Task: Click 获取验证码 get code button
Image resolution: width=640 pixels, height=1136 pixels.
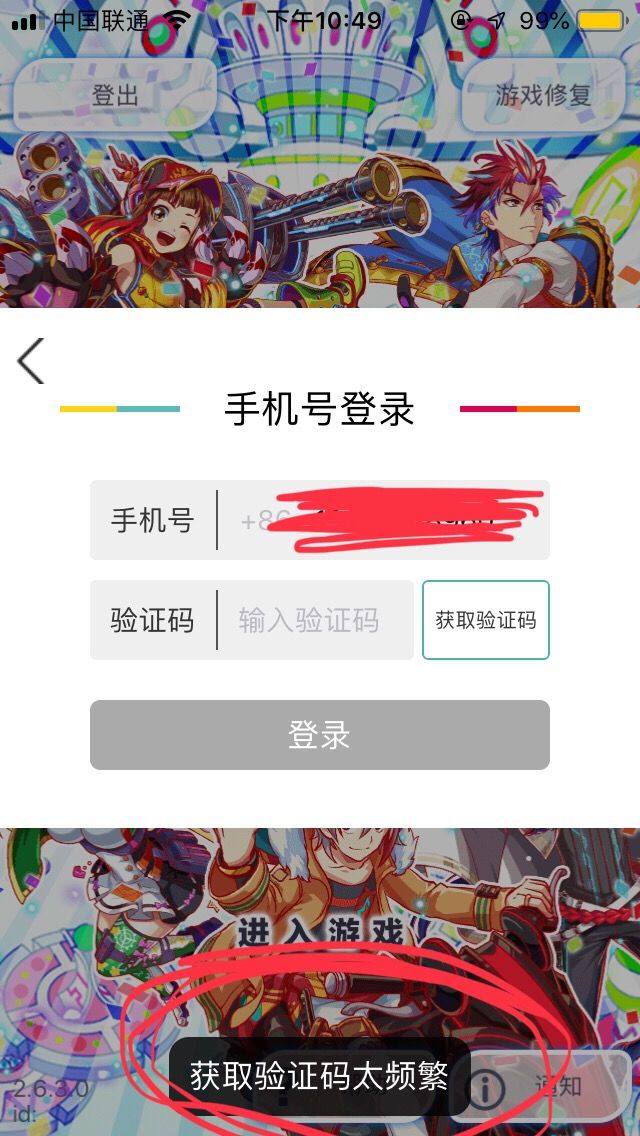Action: coord(486,620)
